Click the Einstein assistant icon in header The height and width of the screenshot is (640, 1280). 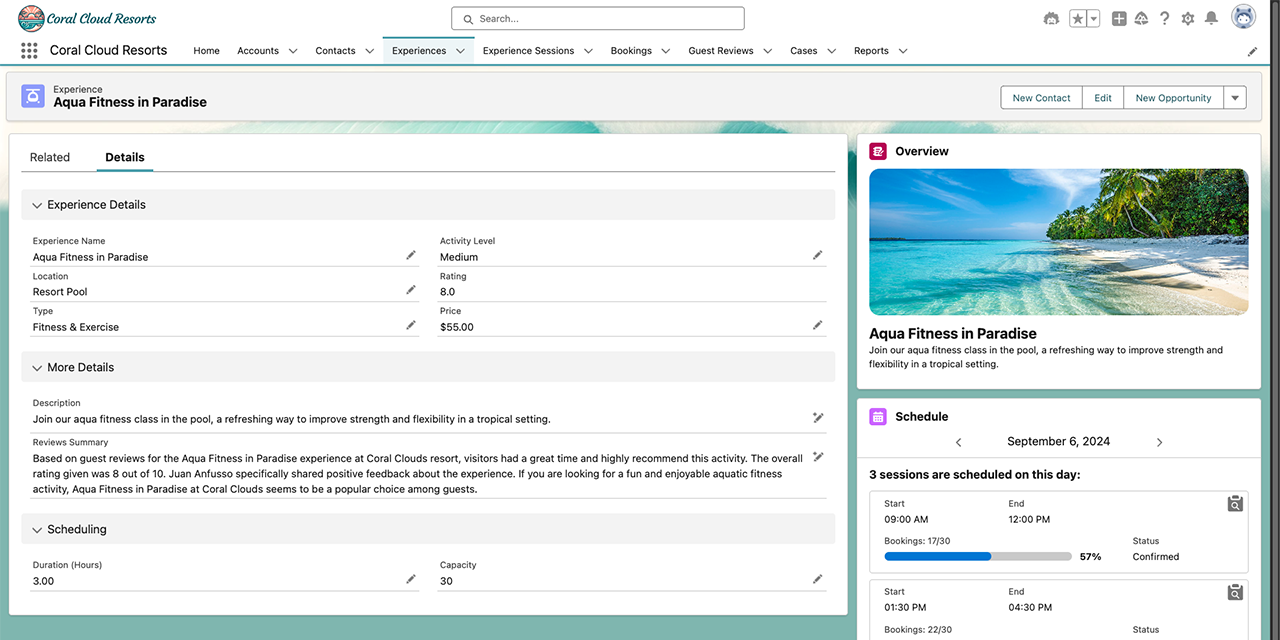click(1050, 19)
